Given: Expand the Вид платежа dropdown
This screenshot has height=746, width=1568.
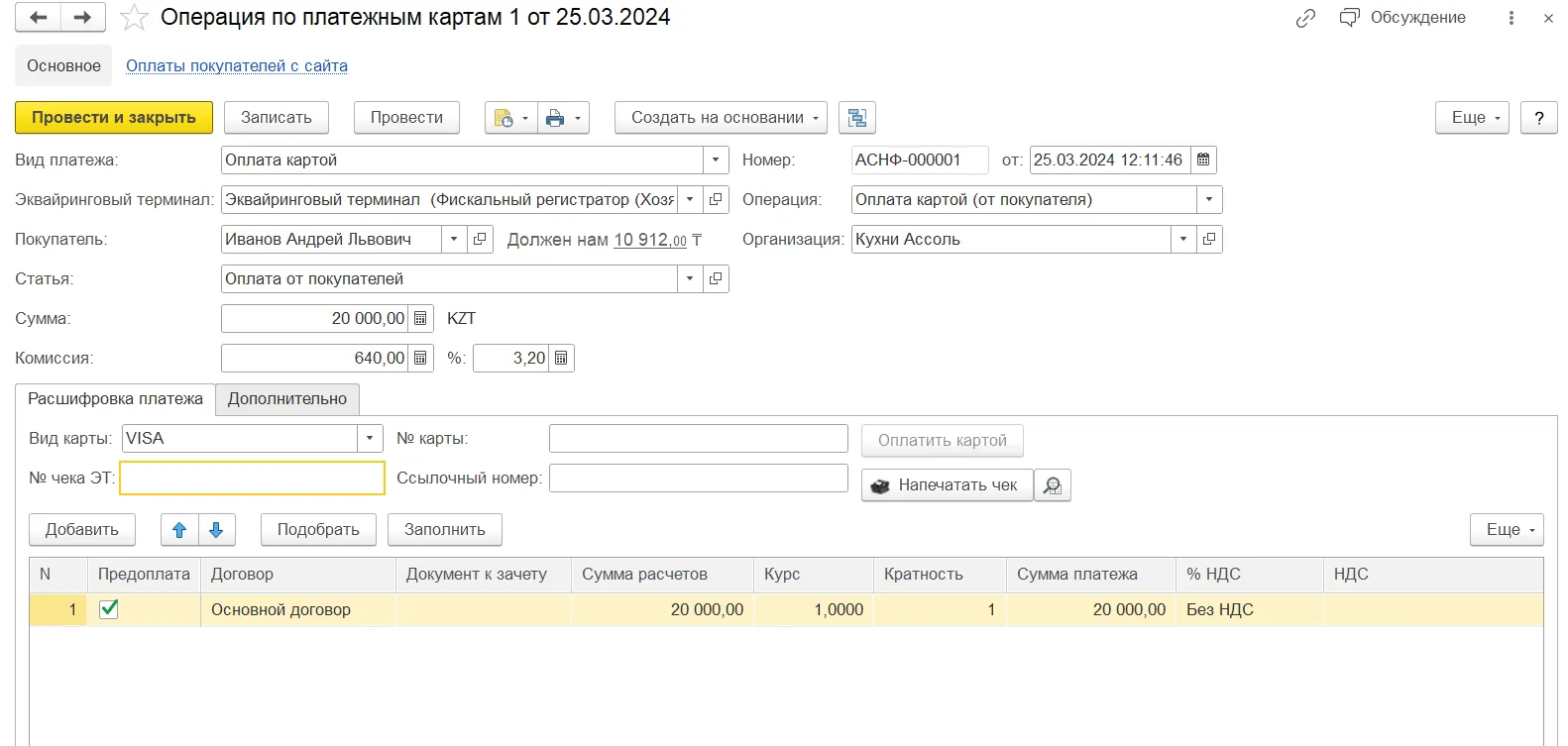Looking at the screenshot, I should pyautogui.click(x=716, y=160).
